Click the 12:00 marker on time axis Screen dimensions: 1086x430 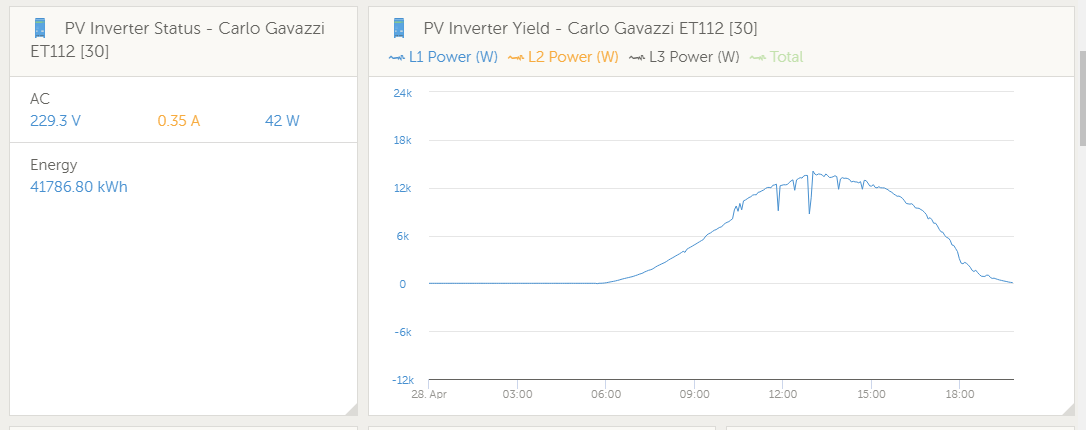click(x=782, y=394)
